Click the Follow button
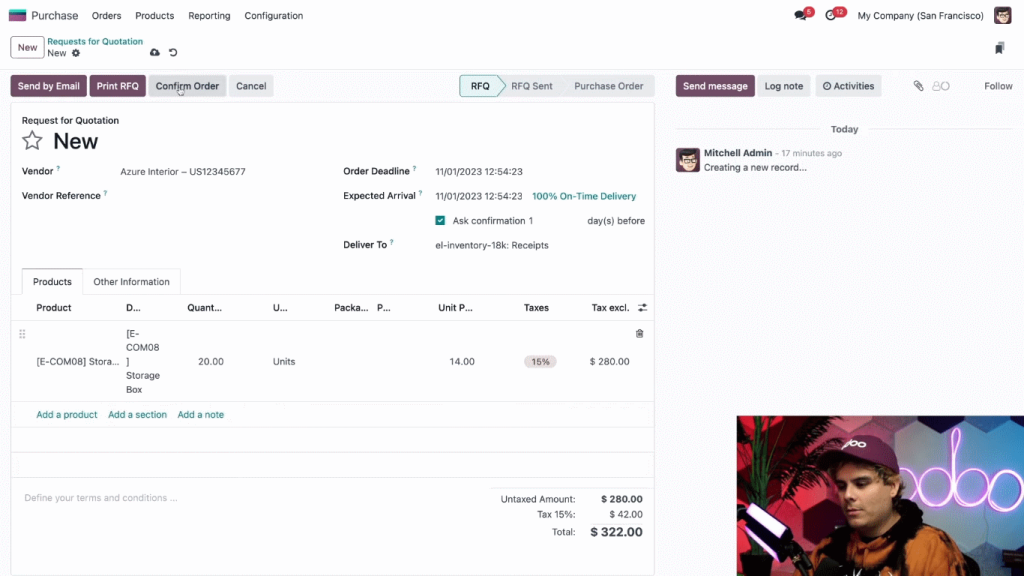 (x=998, y=86)
